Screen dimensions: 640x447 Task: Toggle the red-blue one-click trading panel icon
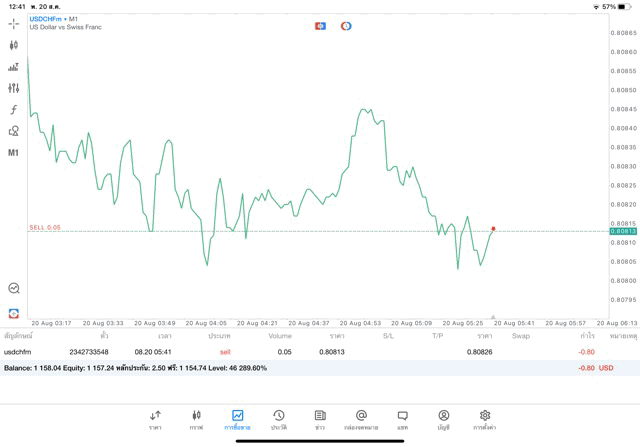13,313
